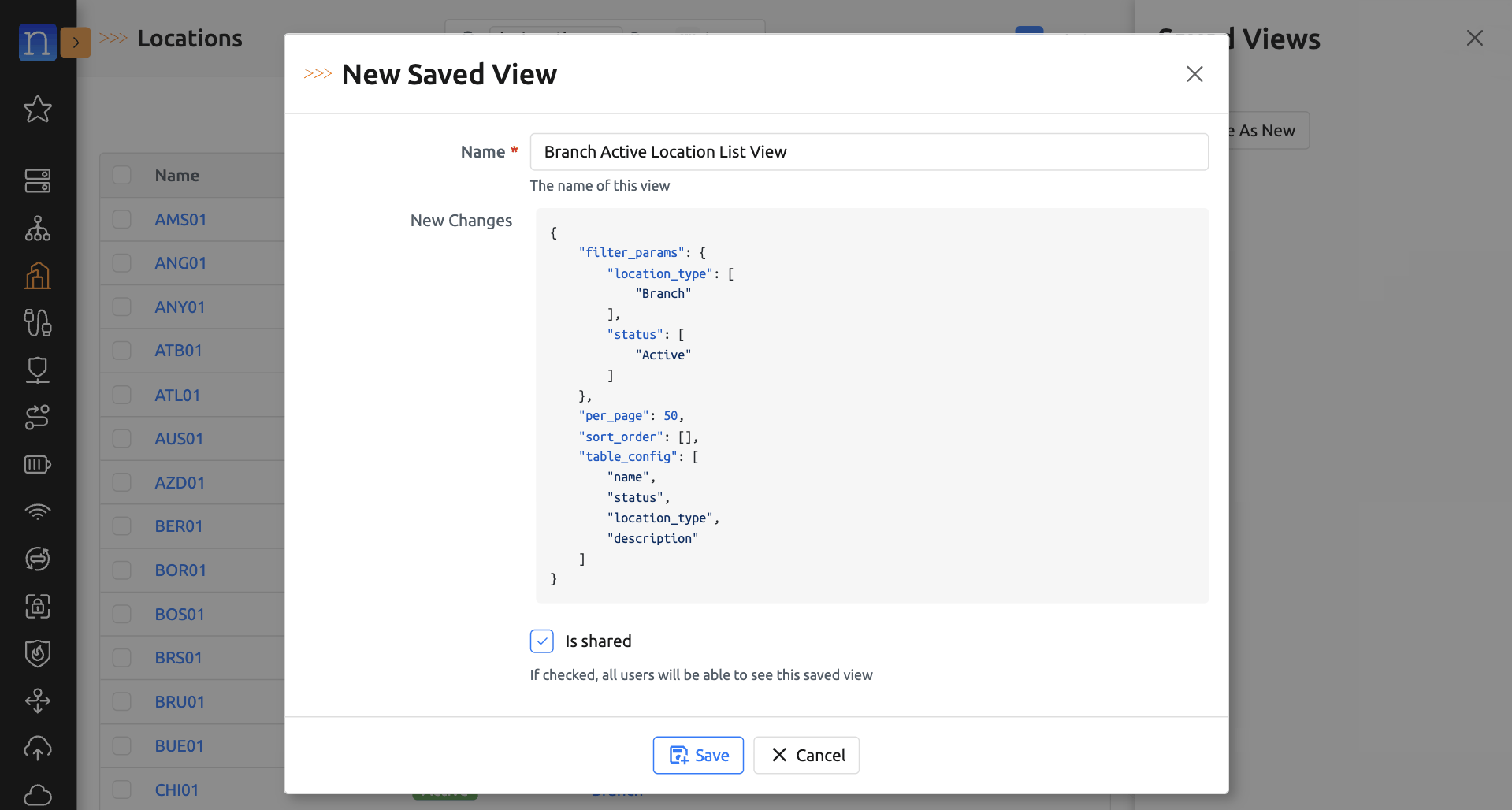Viewport: 1512px width, 810px height.
Task: Open the flame shield Security icon
Action: [x=37, y=653]
